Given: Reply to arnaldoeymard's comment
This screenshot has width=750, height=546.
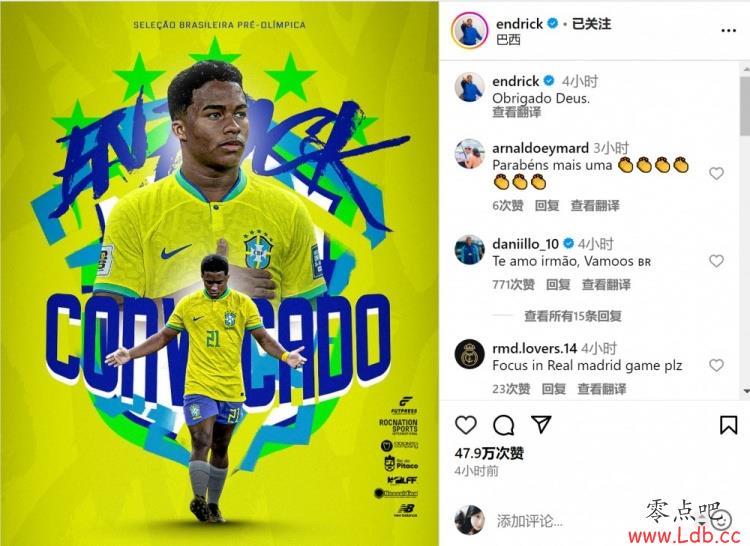Looking at the screenshot, I should 547,206.
